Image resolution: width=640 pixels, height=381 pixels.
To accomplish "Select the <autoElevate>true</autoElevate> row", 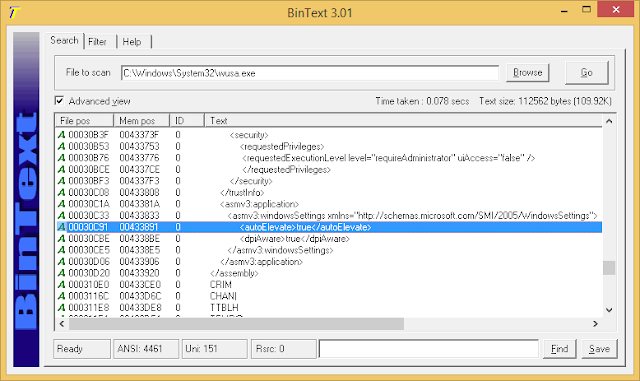I will (x=329, y=227).
